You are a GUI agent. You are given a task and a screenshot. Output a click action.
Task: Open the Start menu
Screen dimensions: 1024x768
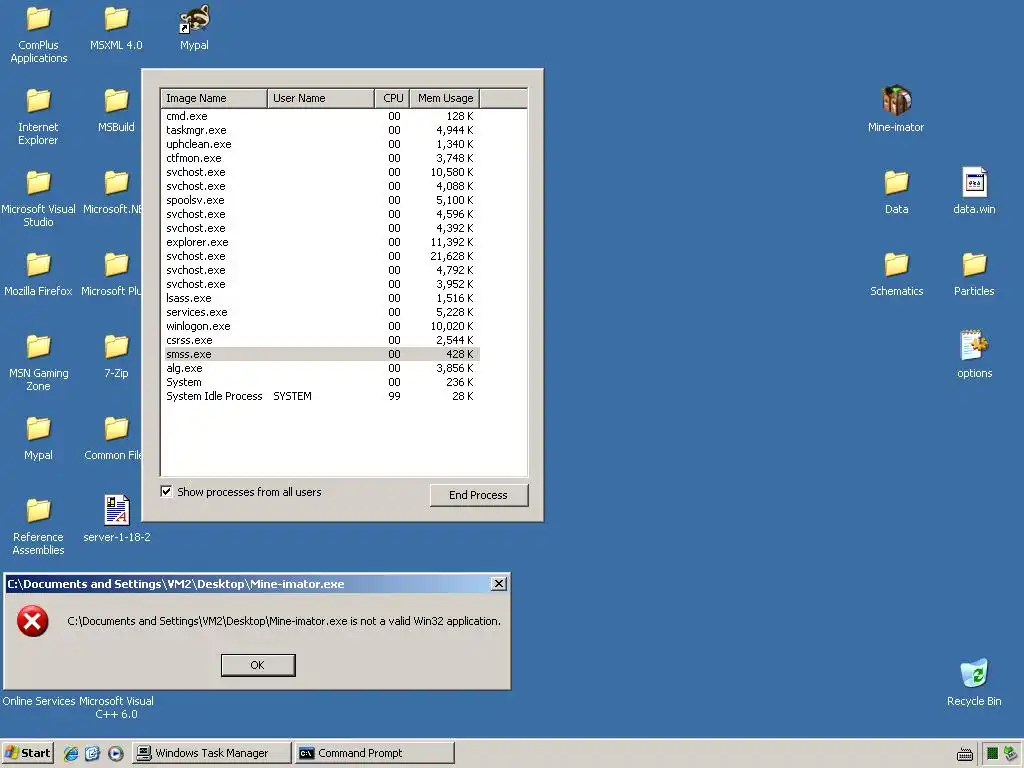pos(28,753)
